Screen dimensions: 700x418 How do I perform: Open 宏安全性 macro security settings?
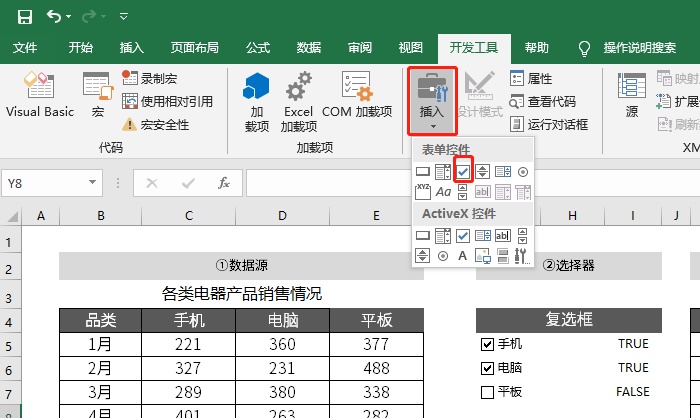coord(155,125)
